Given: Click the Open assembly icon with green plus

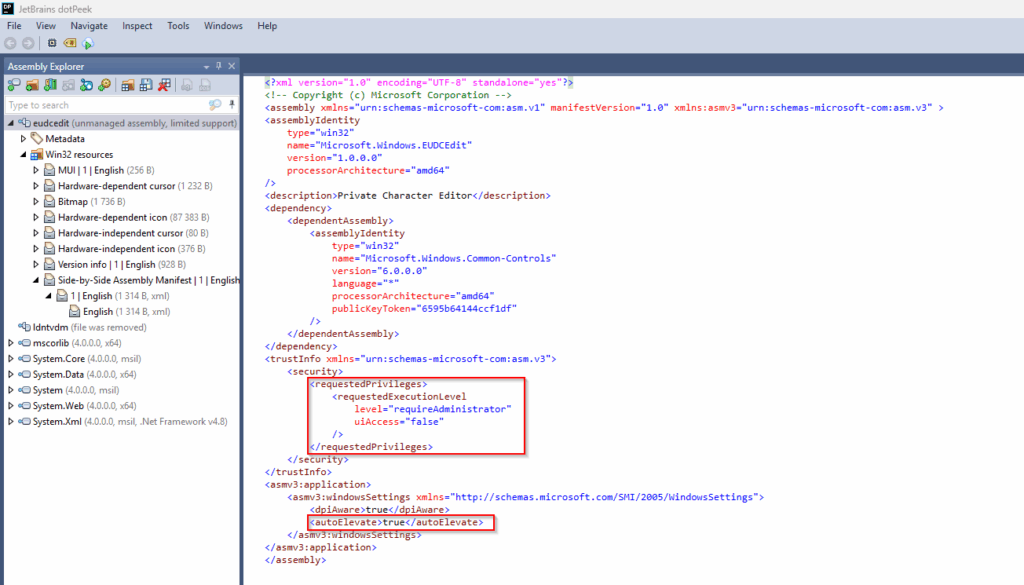Looking at the screenshot, I should point(14,85).
